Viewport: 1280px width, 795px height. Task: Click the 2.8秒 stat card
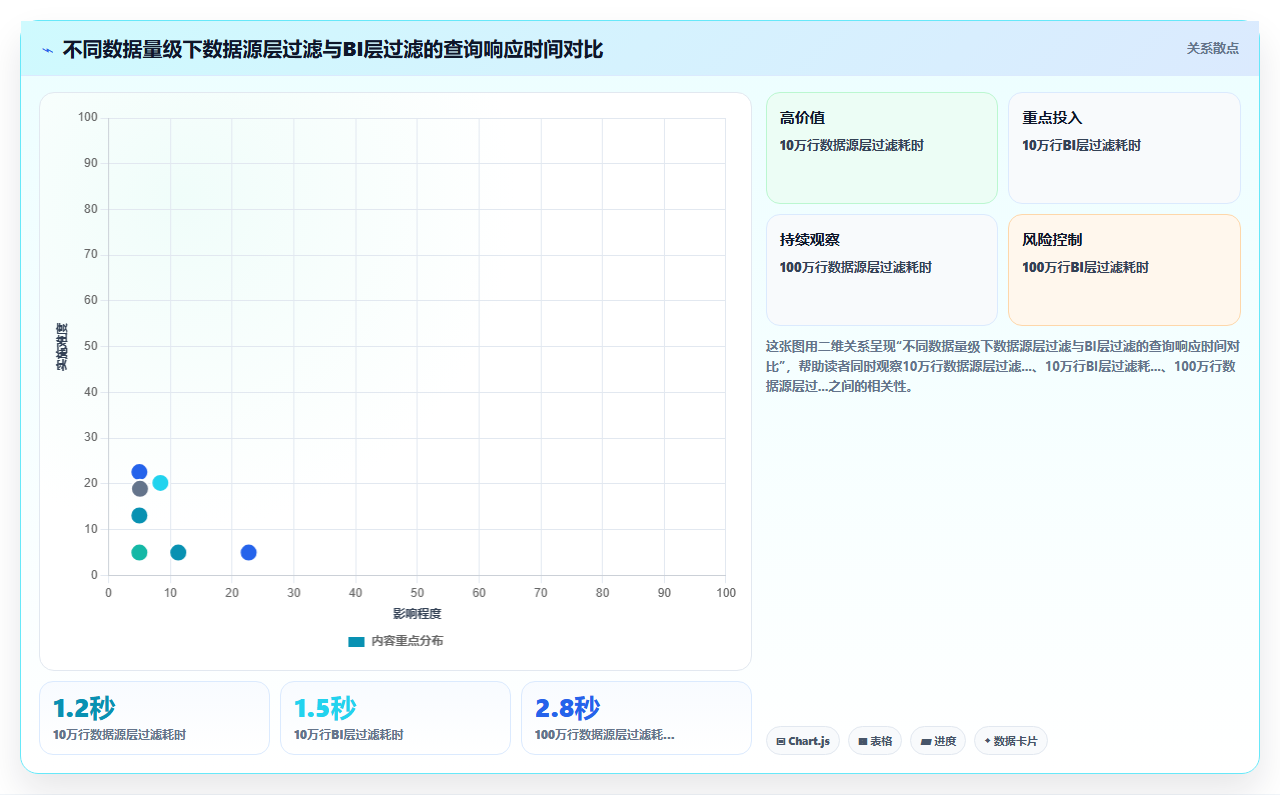636,718
